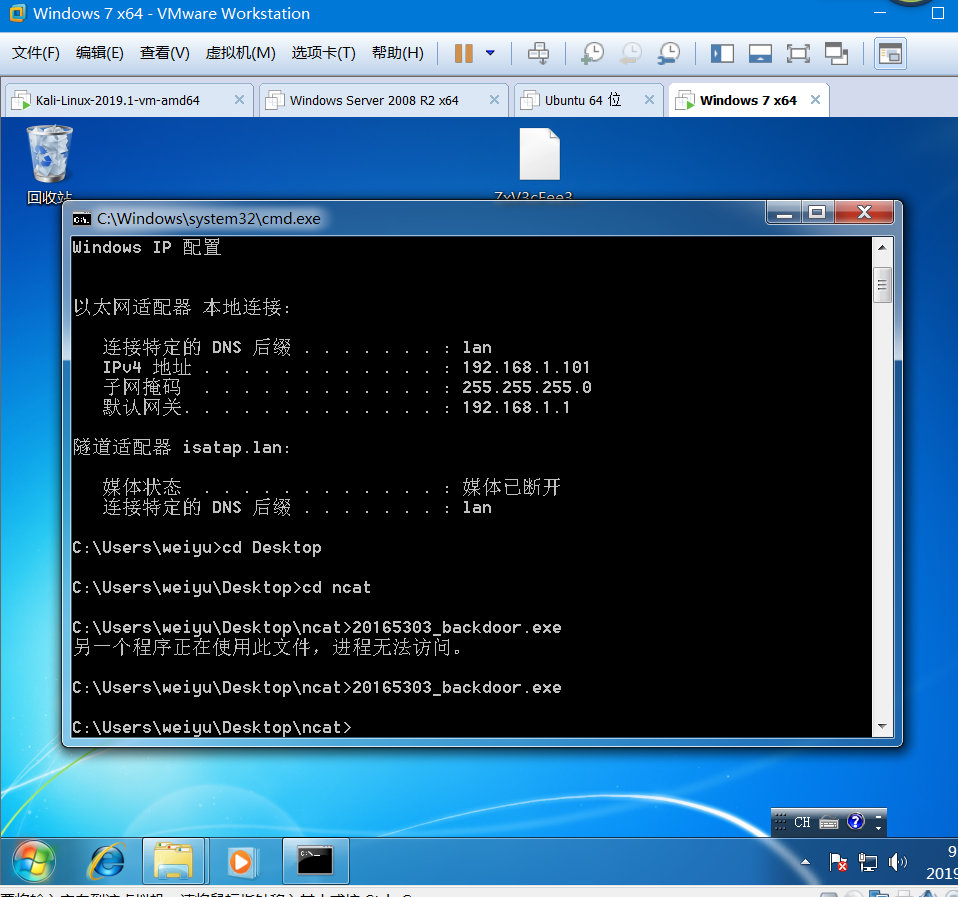Open the 帮助(H) menu
Viewport: 958px width, 897px height.
397,53
